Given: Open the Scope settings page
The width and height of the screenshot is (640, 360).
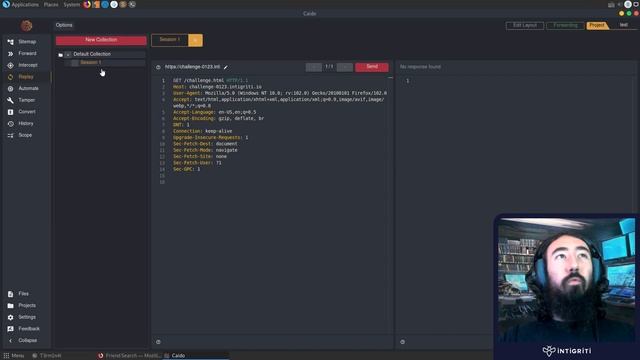Looking at the screenshot, I should coord(27,135).
